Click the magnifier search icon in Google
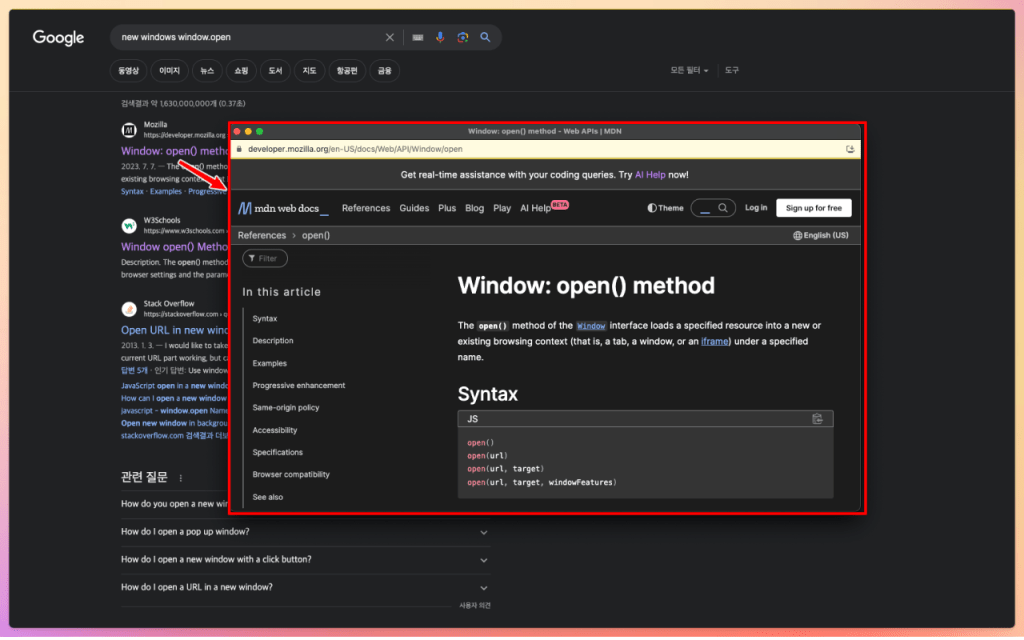 pos(485,38)
